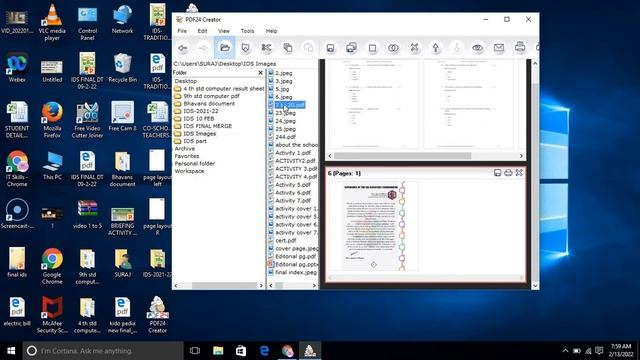This screenshot has height=360, width=640.
Task: Click page thumbnail of document 6
Action: click(374, 226)
